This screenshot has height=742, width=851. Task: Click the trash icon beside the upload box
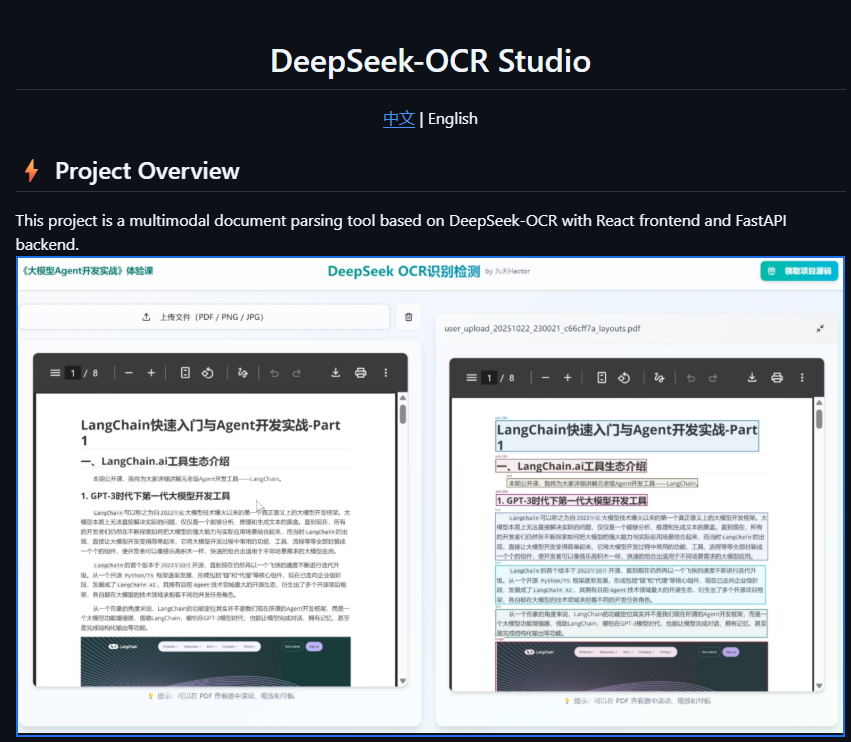[408, 317]
